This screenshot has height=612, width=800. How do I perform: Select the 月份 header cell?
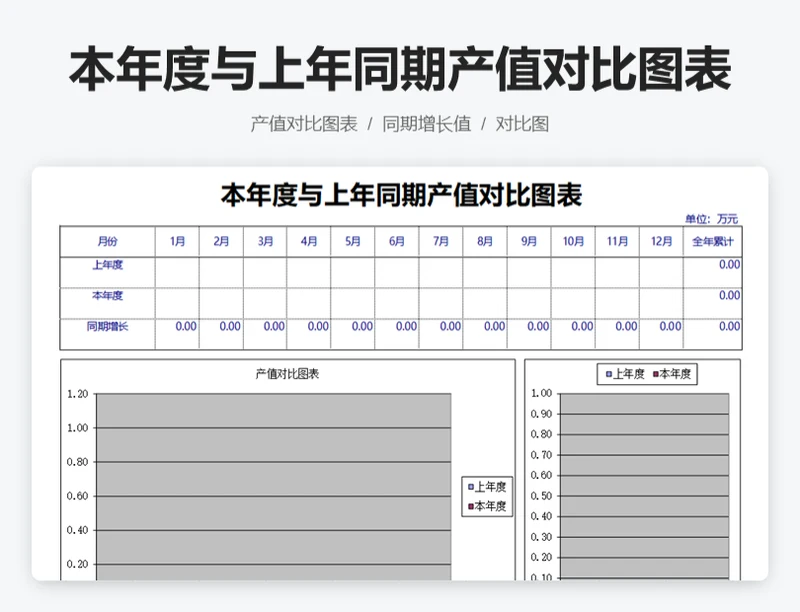tap(108, 241)
